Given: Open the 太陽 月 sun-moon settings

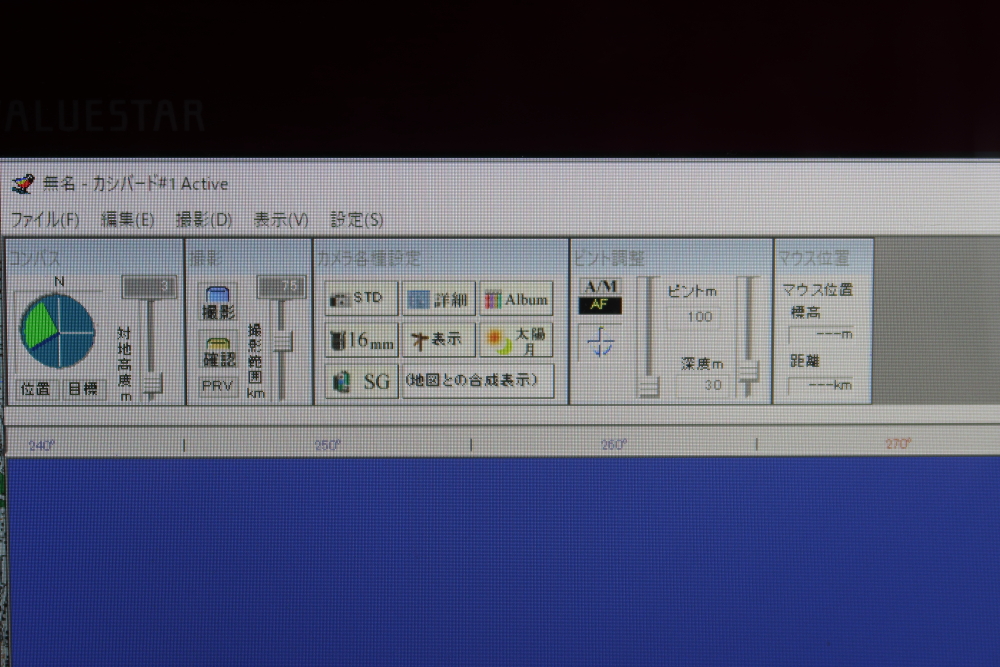Looking at the screenshot, I should pyautogui.click(x=516, y=340).
